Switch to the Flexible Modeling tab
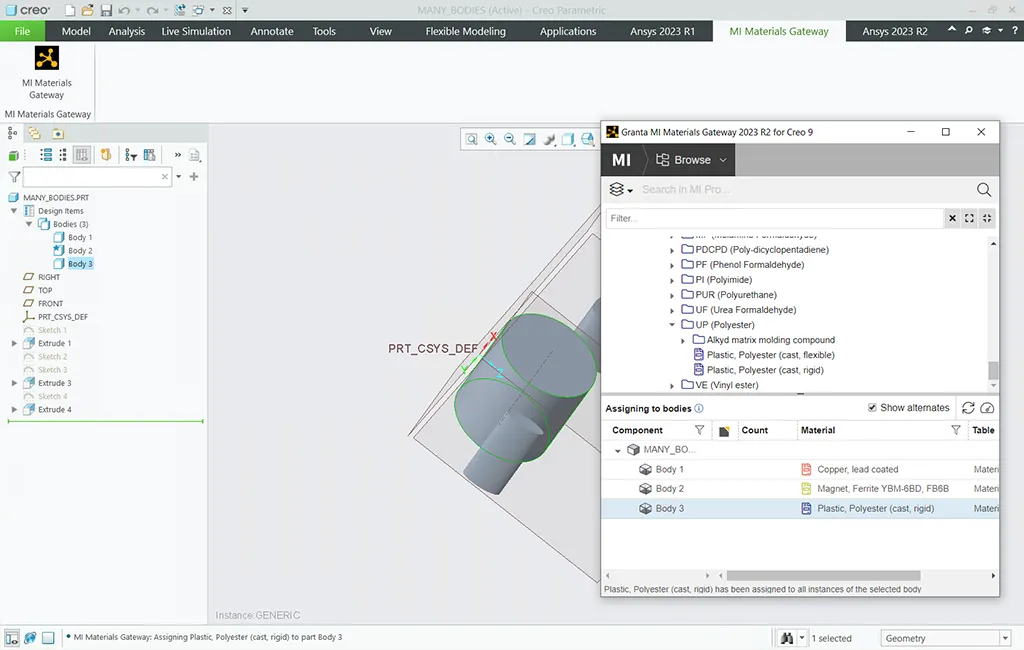The width and height of the screenshot is (1024, 650). point(465,31)
